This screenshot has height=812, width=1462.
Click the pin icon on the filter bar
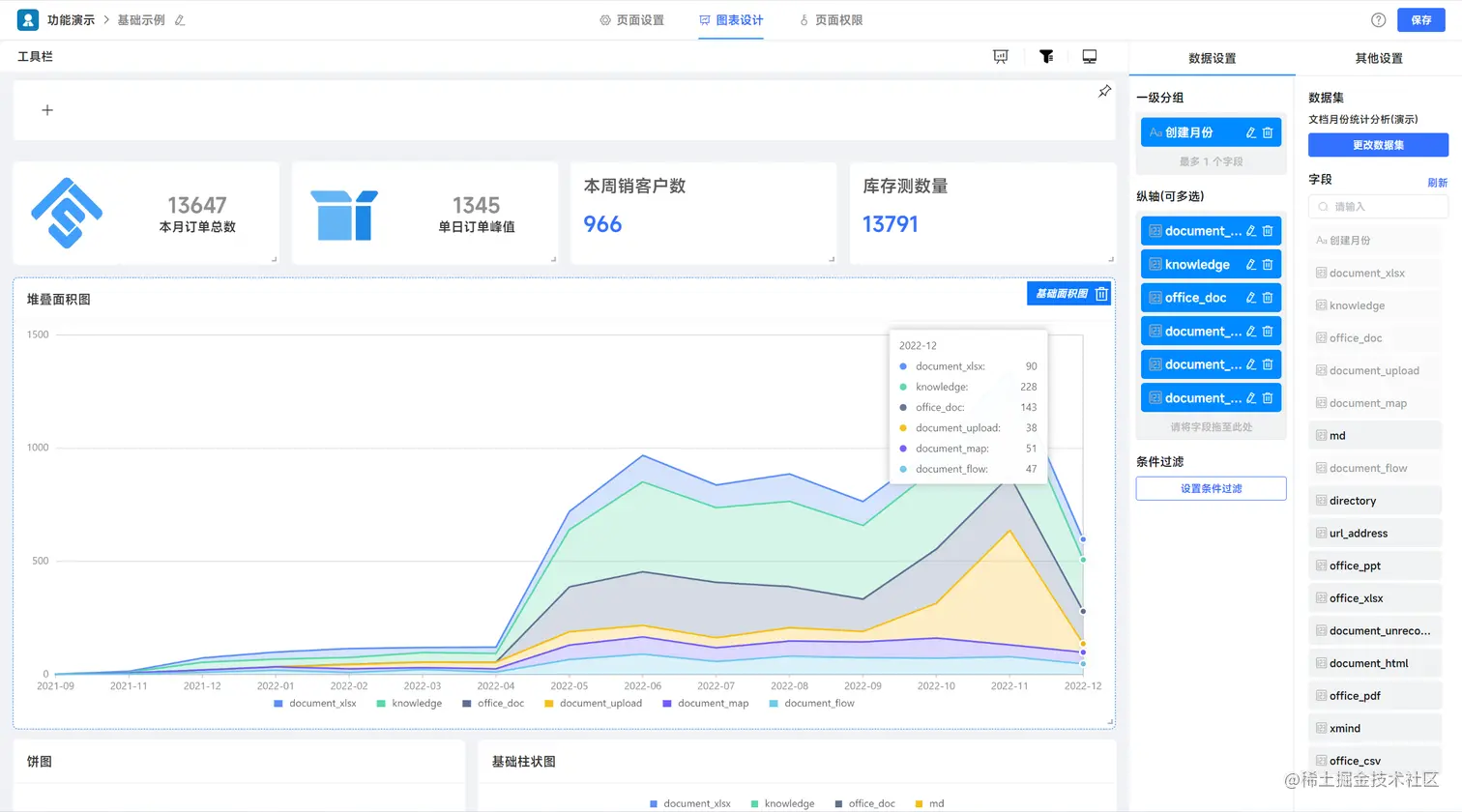[x=1104, y=91]
